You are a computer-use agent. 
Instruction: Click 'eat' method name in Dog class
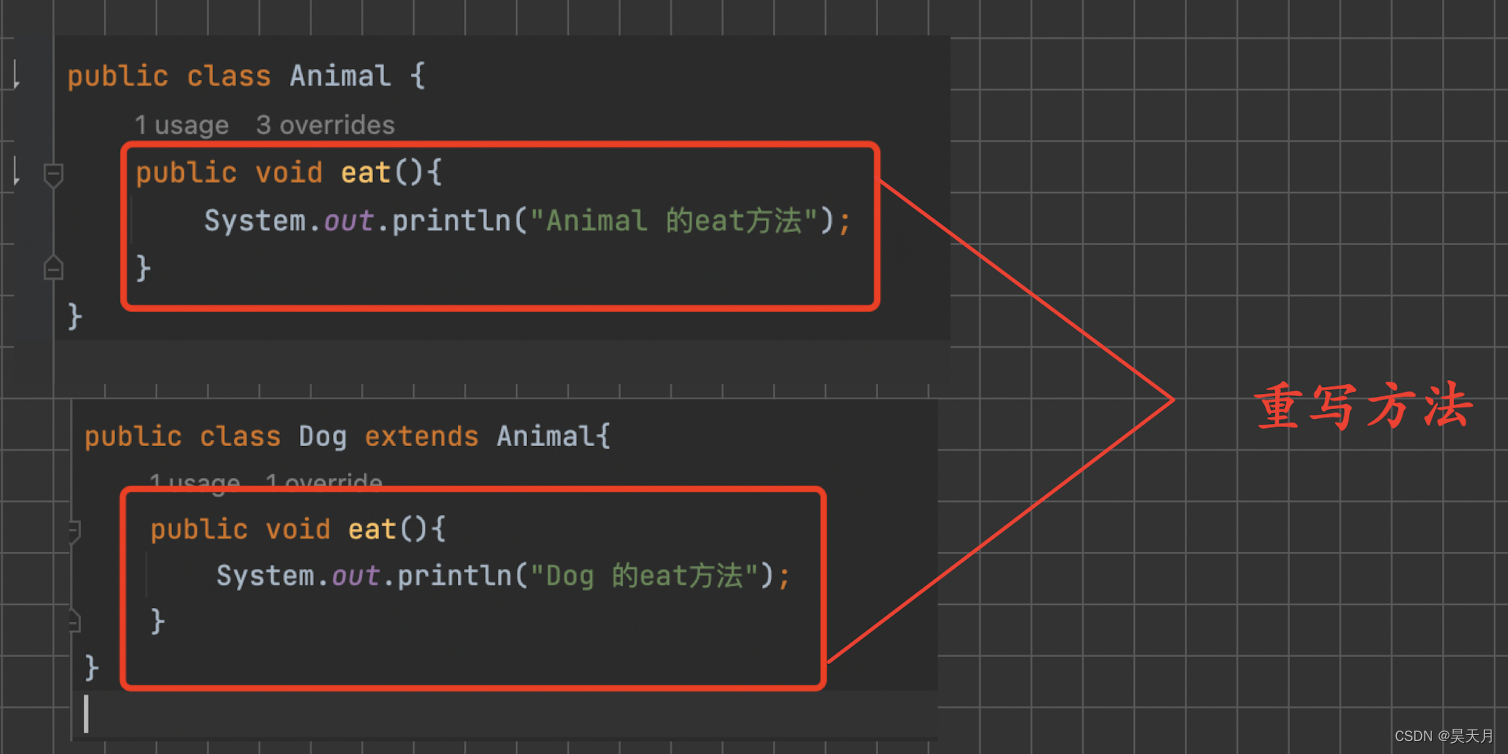[373, 528]
